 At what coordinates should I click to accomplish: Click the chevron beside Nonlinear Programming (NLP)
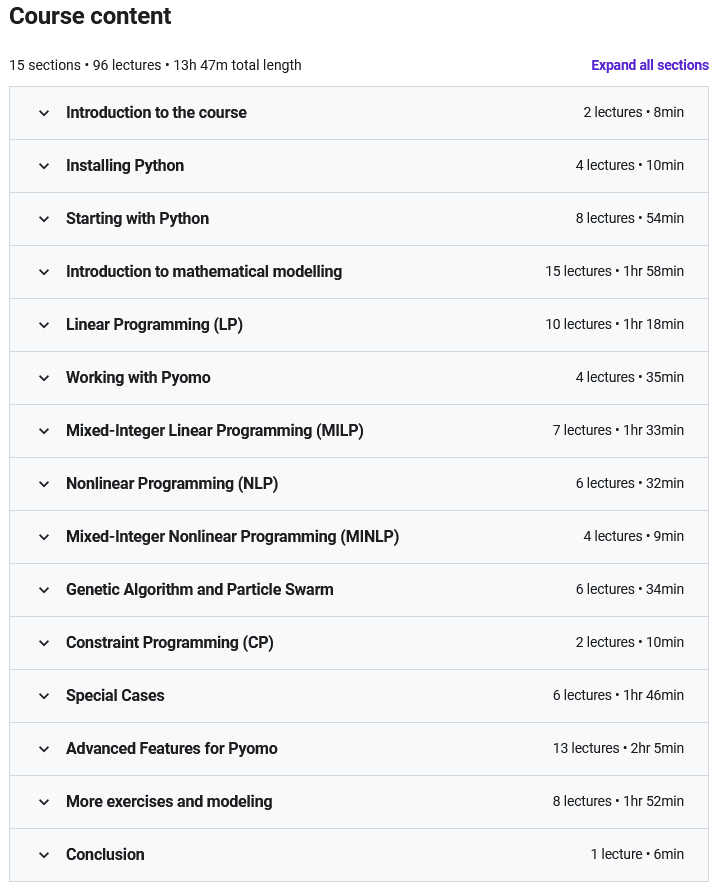(44, 484)
